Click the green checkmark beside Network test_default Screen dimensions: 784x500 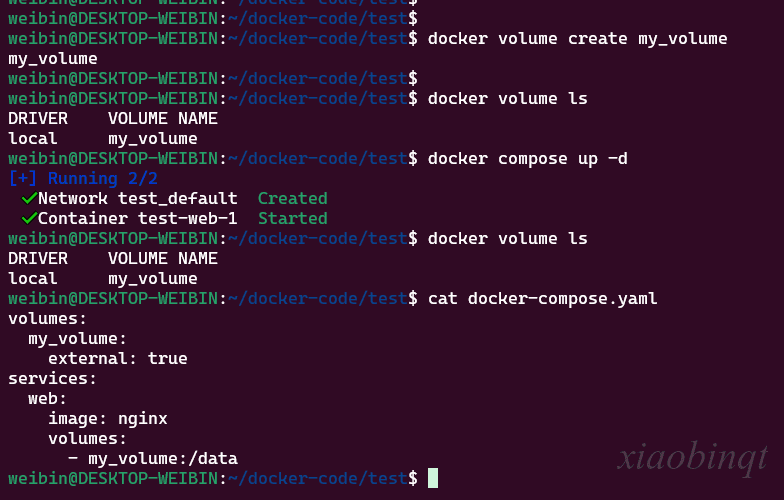pos(28,199)
